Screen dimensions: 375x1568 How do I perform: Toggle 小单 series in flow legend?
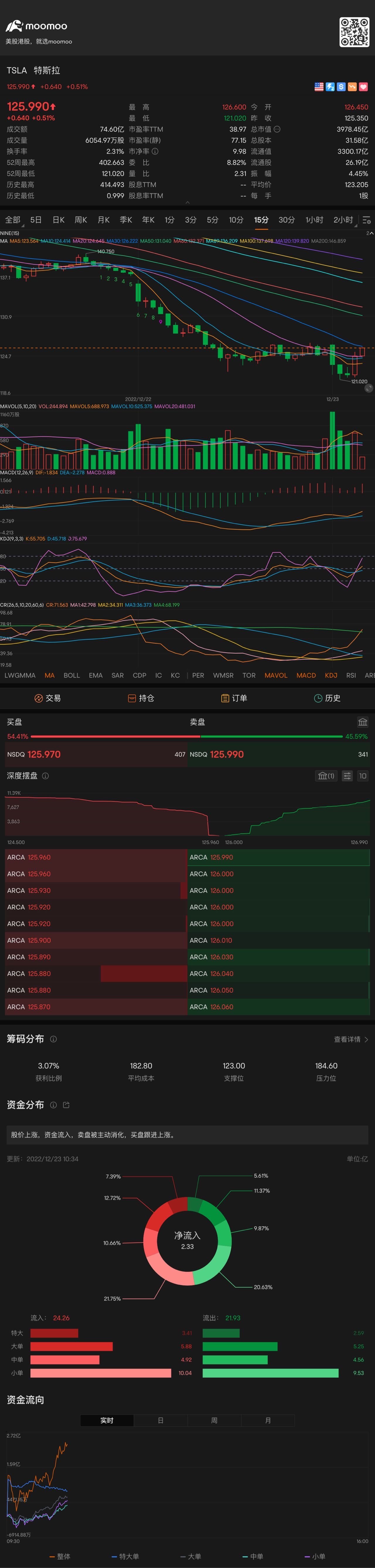315,1557
